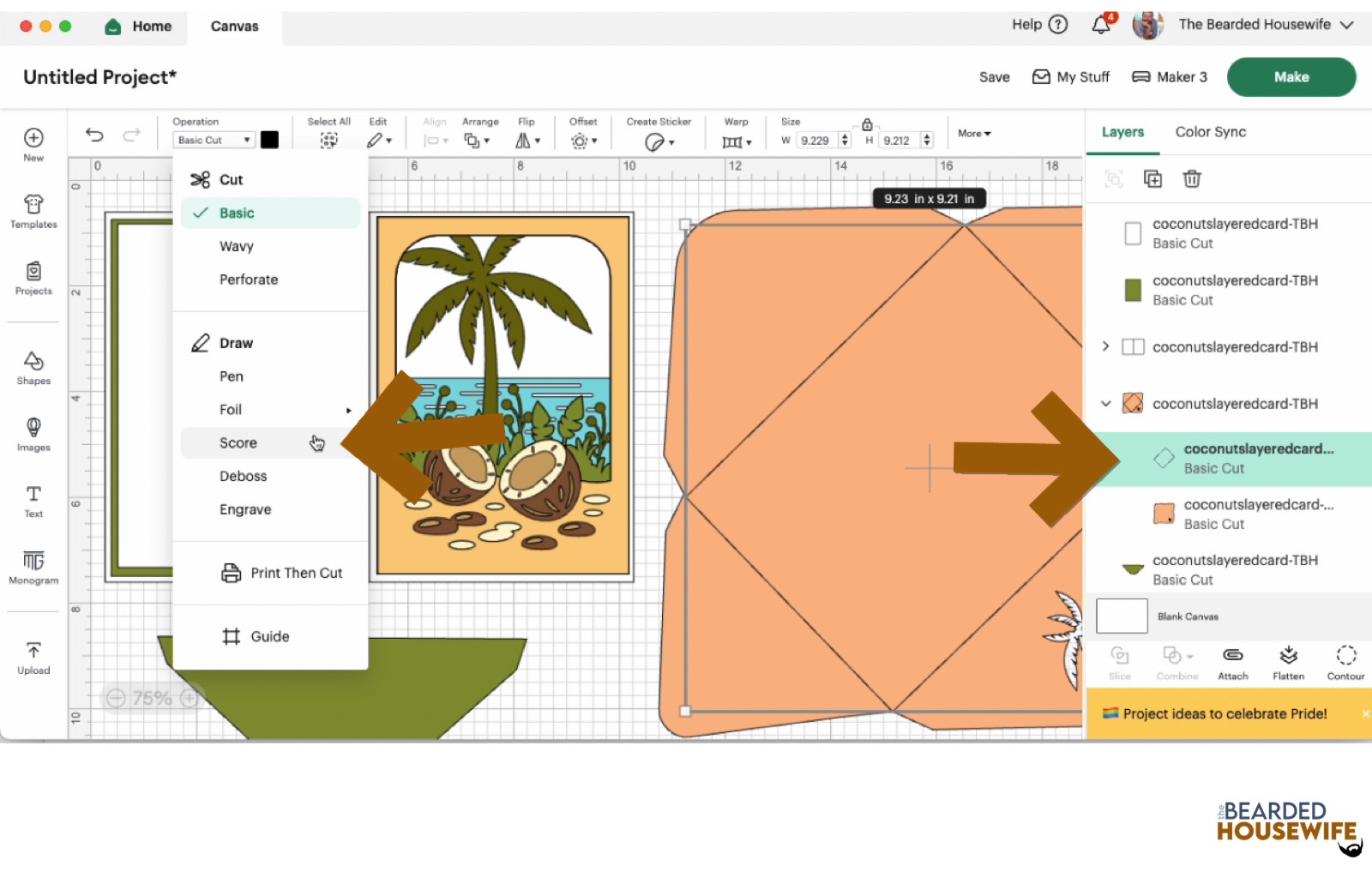
Task: Click the width size input field
Action: (x=815, y=141)
